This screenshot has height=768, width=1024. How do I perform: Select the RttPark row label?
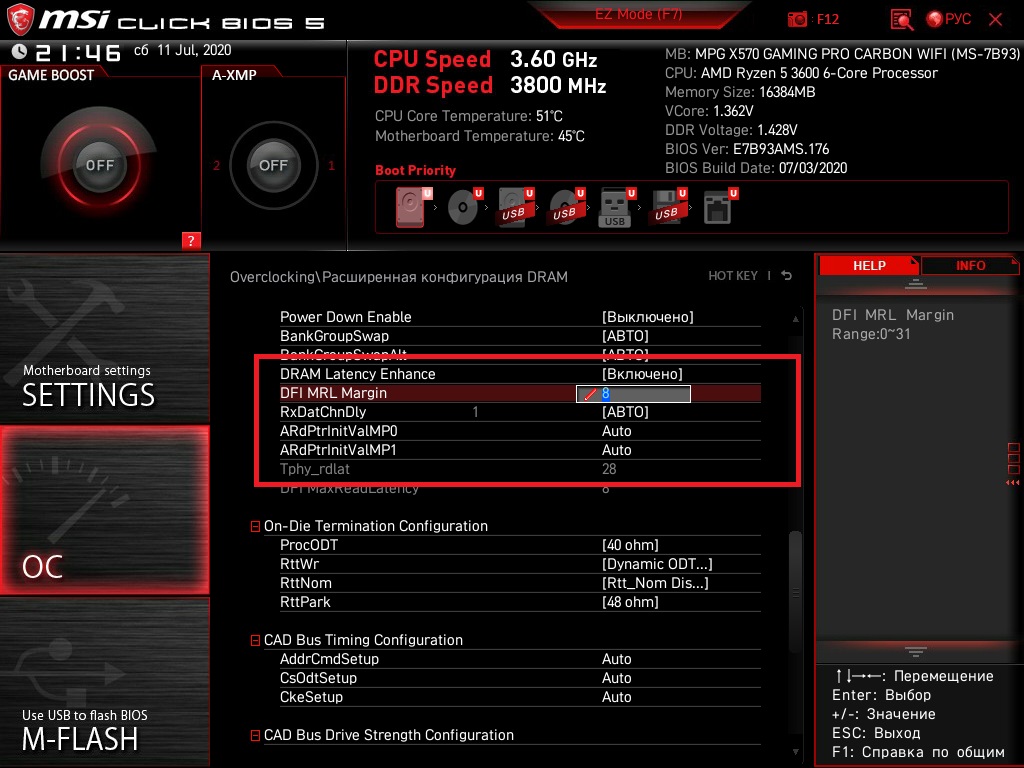tap(305, 601)
